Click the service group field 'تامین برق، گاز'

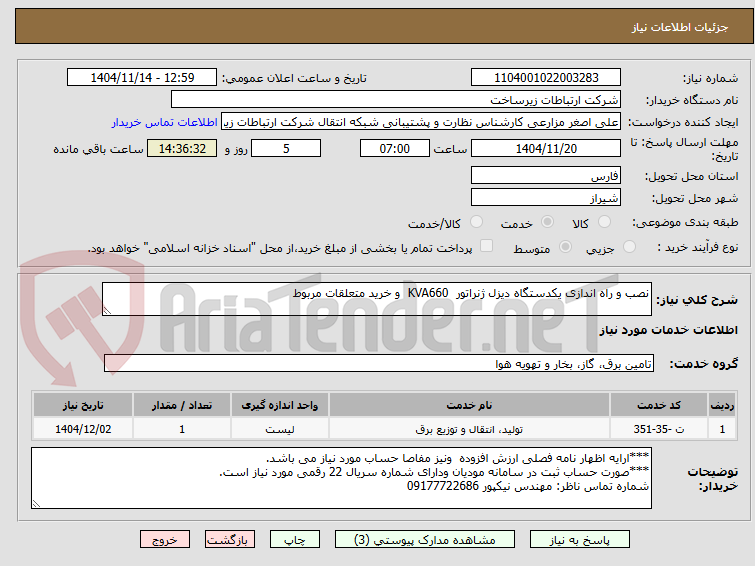coord(379,363)
